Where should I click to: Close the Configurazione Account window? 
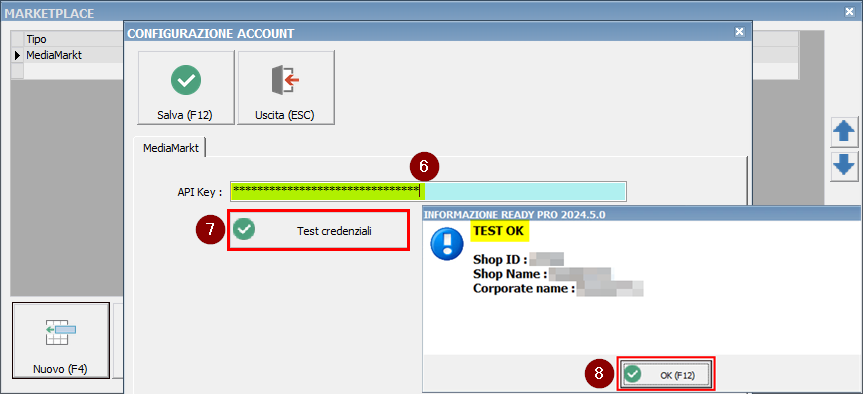pyautogui.click(x=739, y=32)
